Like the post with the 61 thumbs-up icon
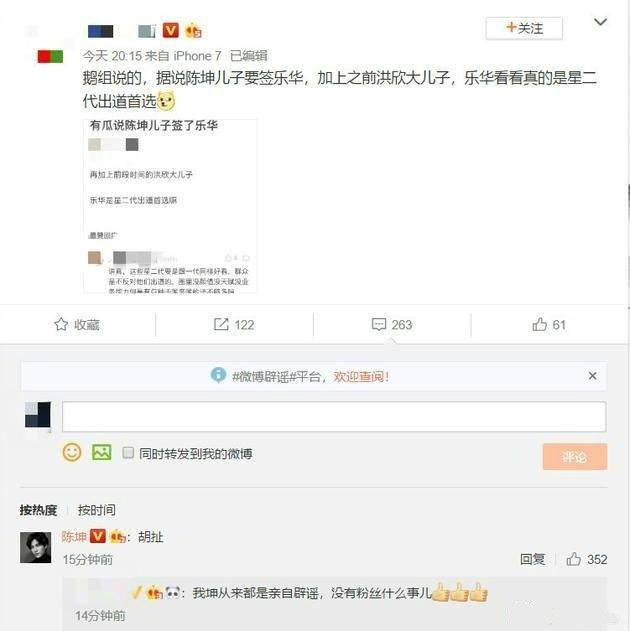The width and height of the screenshot is (630, 631). [539, 324]
